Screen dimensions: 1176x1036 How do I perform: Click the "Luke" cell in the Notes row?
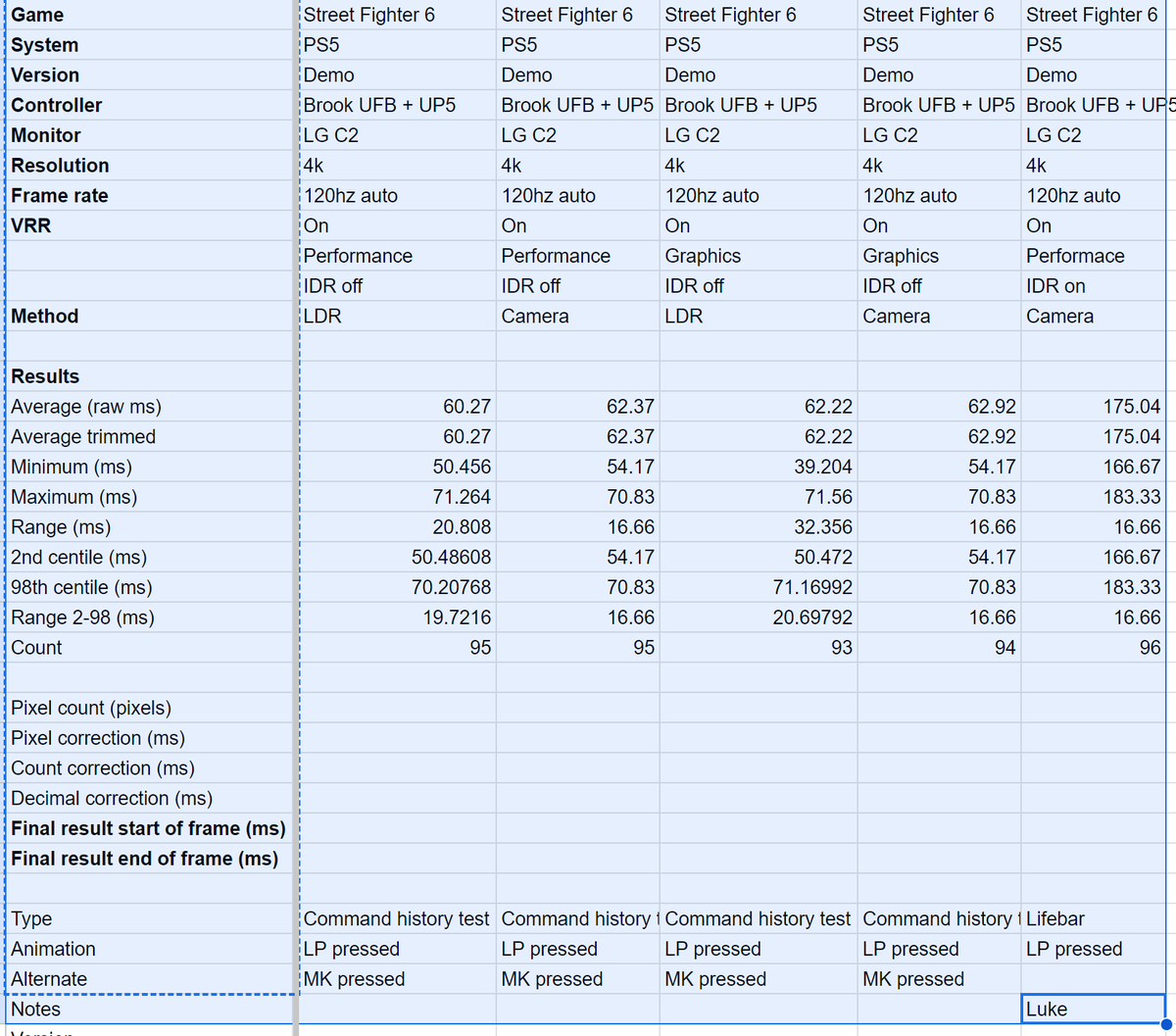click(1078, 1009)
